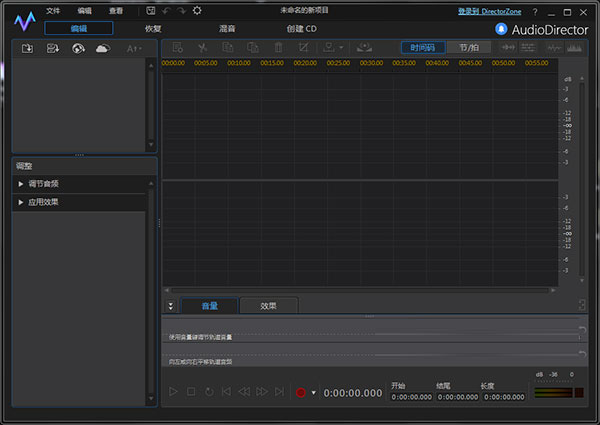Click the blue notification bell icon
Viewport: 600px width, 425px height.
pos(501,29)
